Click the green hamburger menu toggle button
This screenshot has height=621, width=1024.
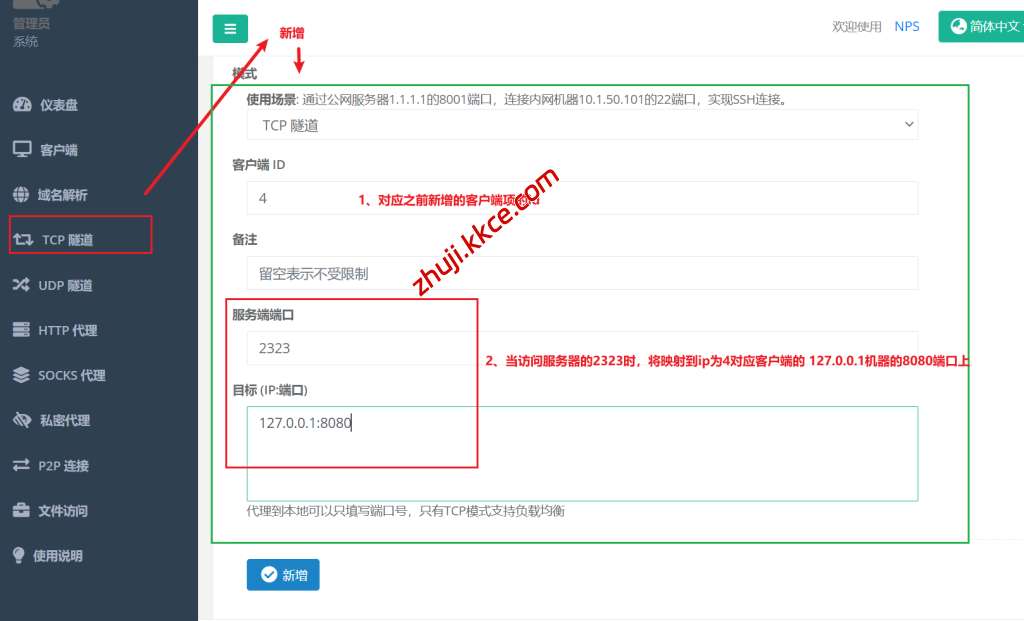pos(230,29)
